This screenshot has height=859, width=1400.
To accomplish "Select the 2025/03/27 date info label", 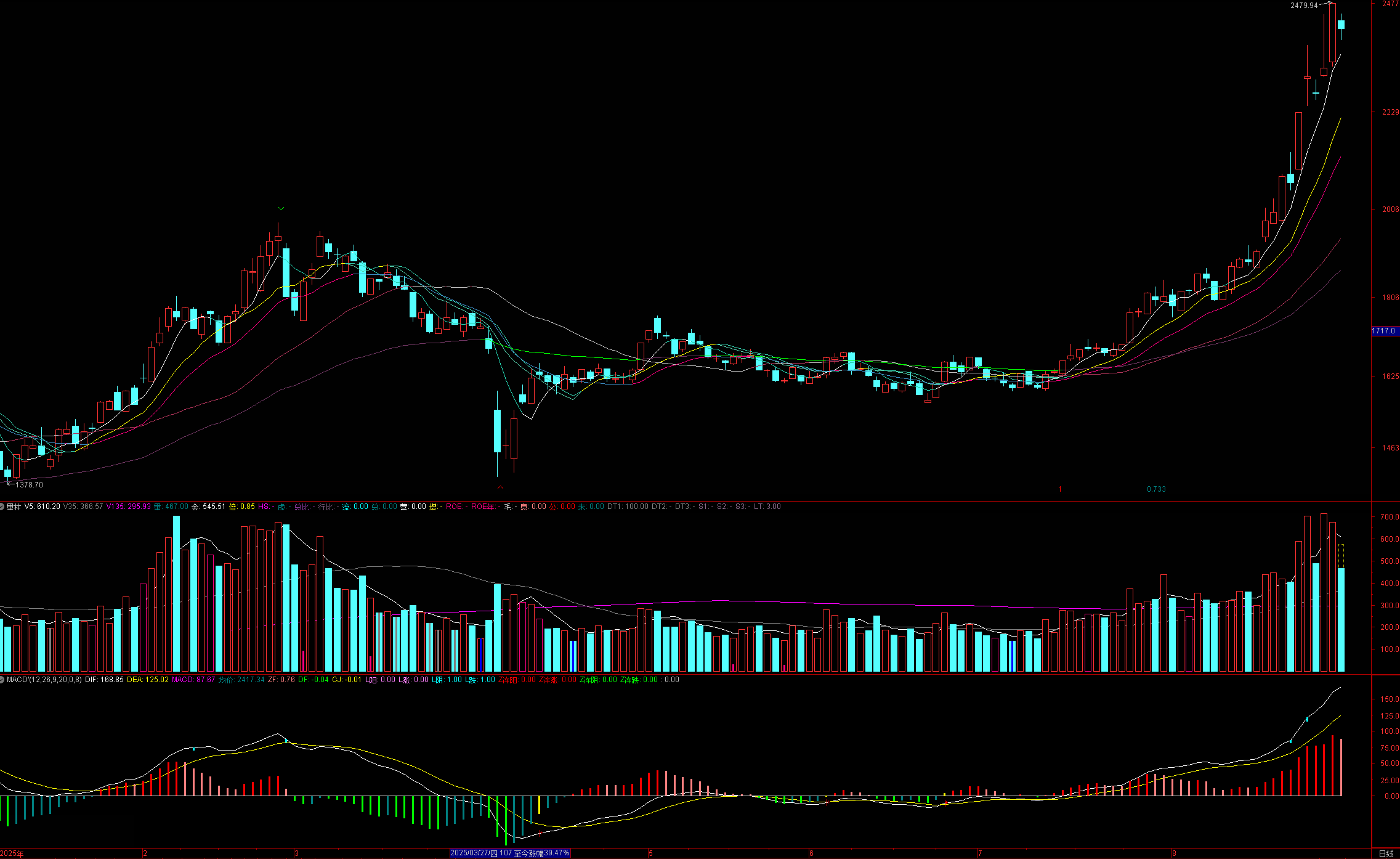I will click(x=510, y=853).
